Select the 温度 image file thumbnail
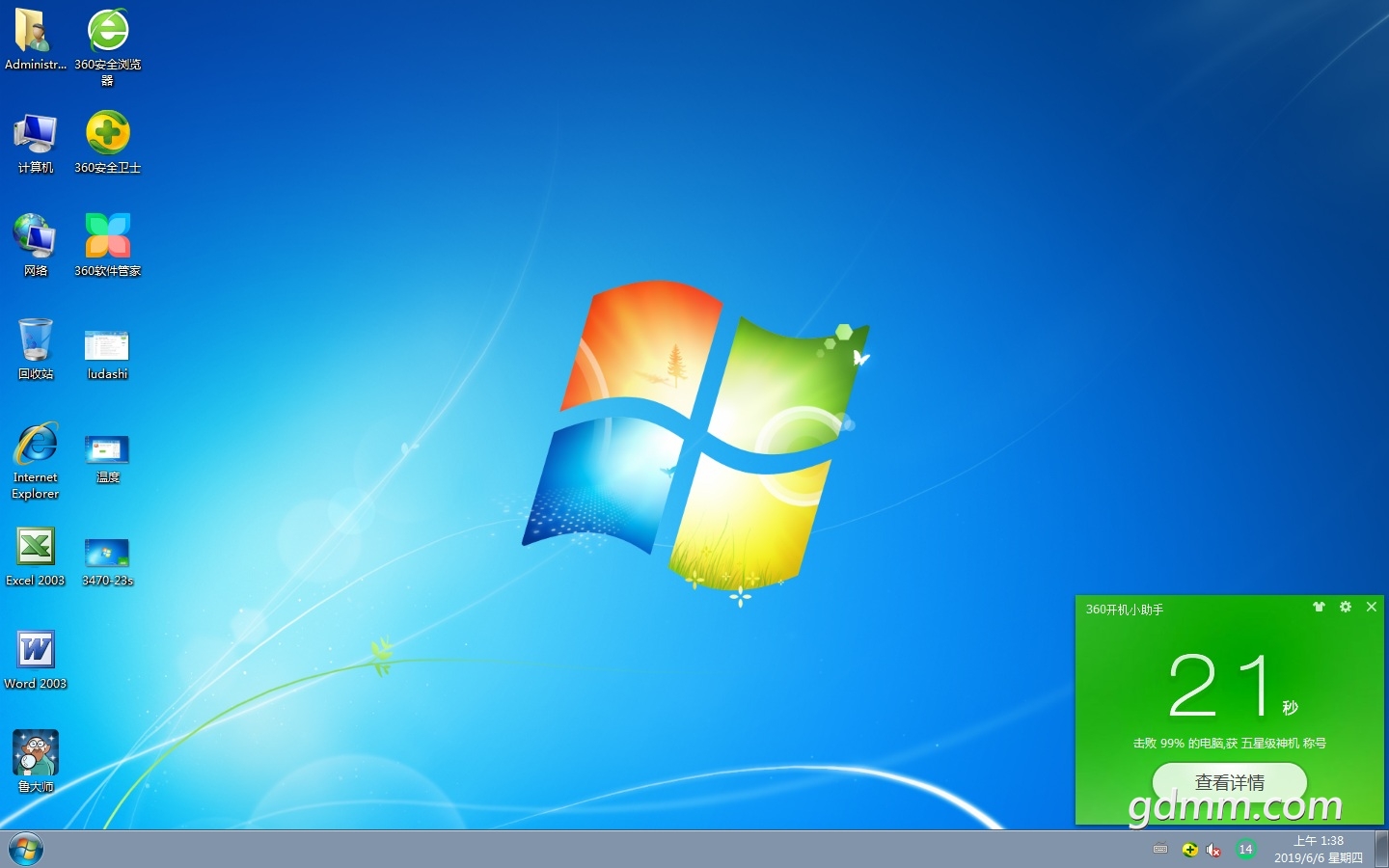Screen dimensions: 1389x868 (x=107, y=449)
